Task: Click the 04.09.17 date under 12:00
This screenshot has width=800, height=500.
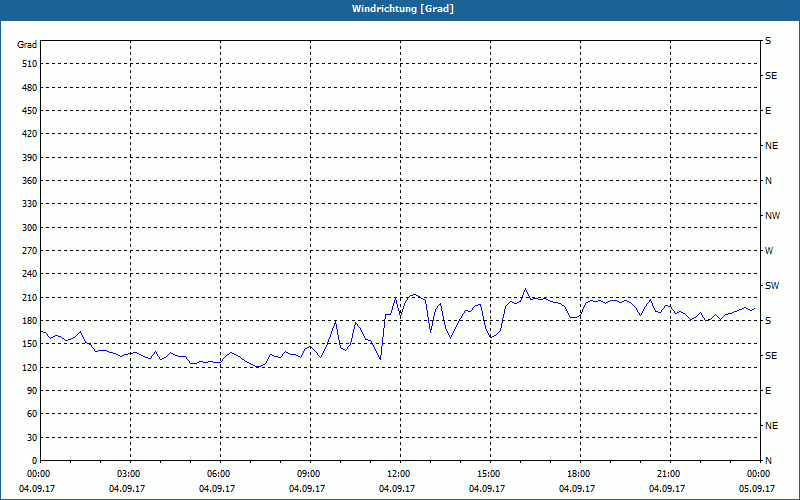Action: 397,489
